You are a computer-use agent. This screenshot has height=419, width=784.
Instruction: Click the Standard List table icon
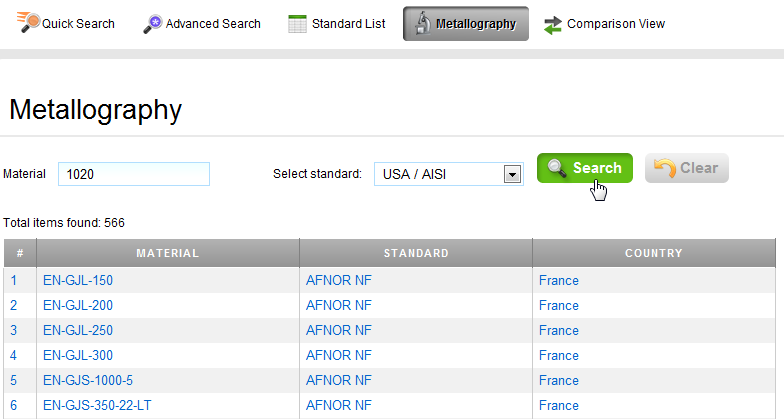pos(297,23)
